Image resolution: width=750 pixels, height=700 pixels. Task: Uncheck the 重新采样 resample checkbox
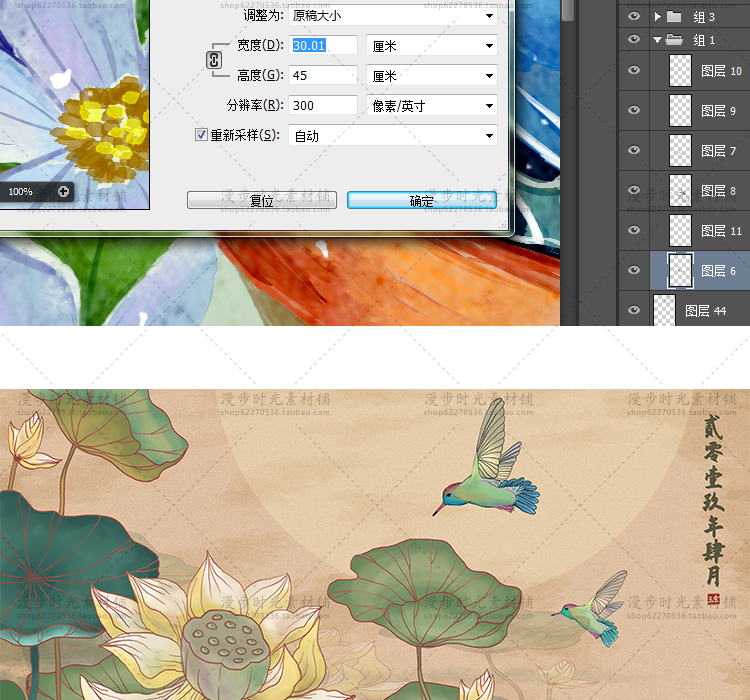tap(201, 135)
